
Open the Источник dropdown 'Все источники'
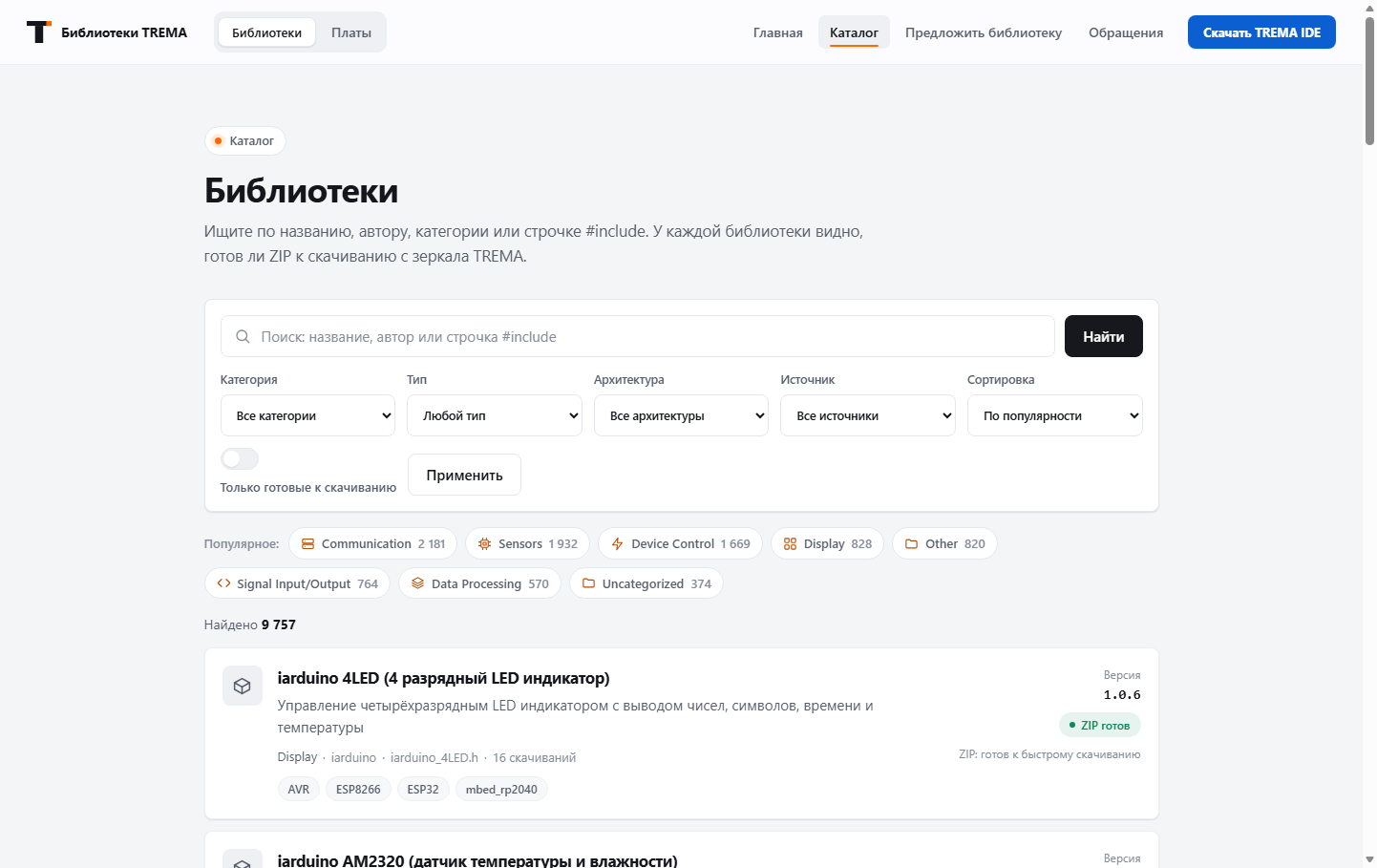tap(868, 415)
